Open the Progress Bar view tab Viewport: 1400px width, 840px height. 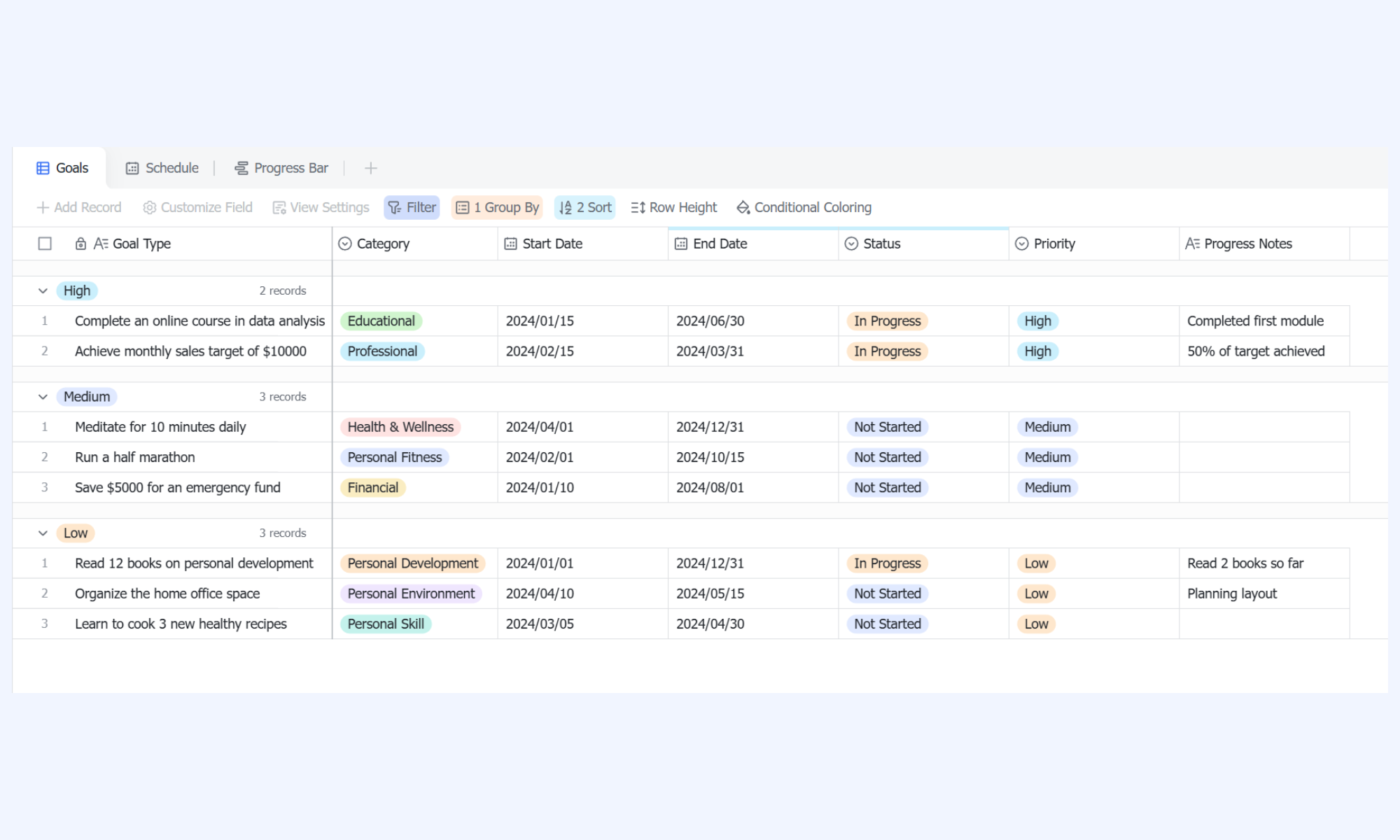click(281, 168)
